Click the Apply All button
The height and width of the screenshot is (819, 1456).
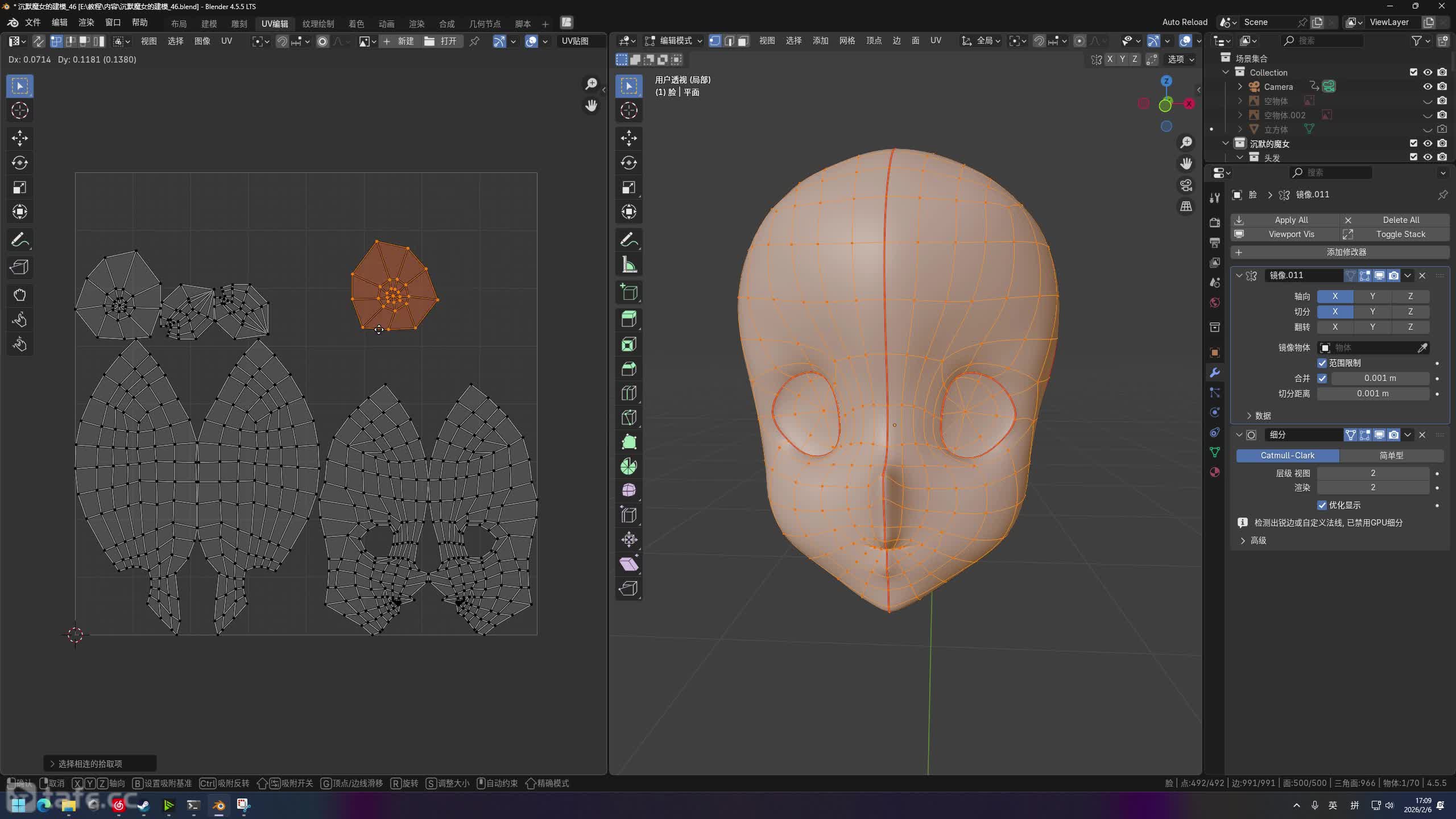pos(1290,220)
